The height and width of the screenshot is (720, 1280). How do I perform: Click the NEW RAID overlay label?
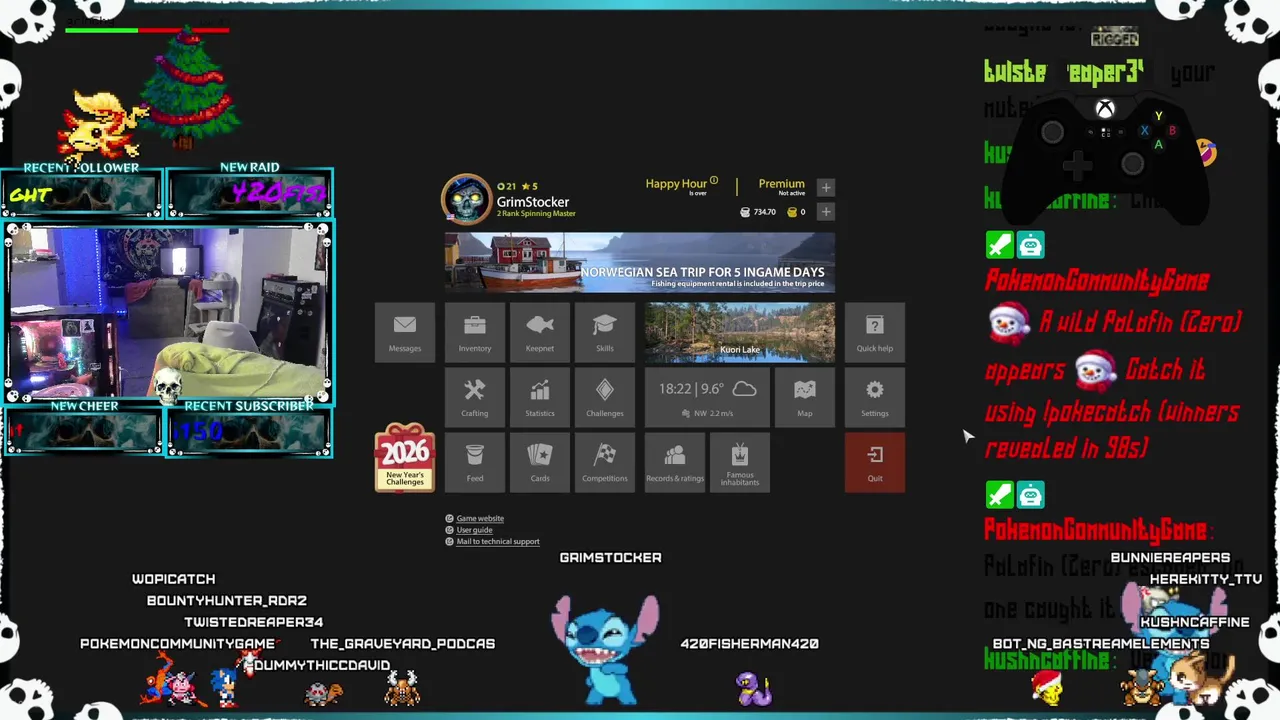pyautogui.click(x=249, y=167)
